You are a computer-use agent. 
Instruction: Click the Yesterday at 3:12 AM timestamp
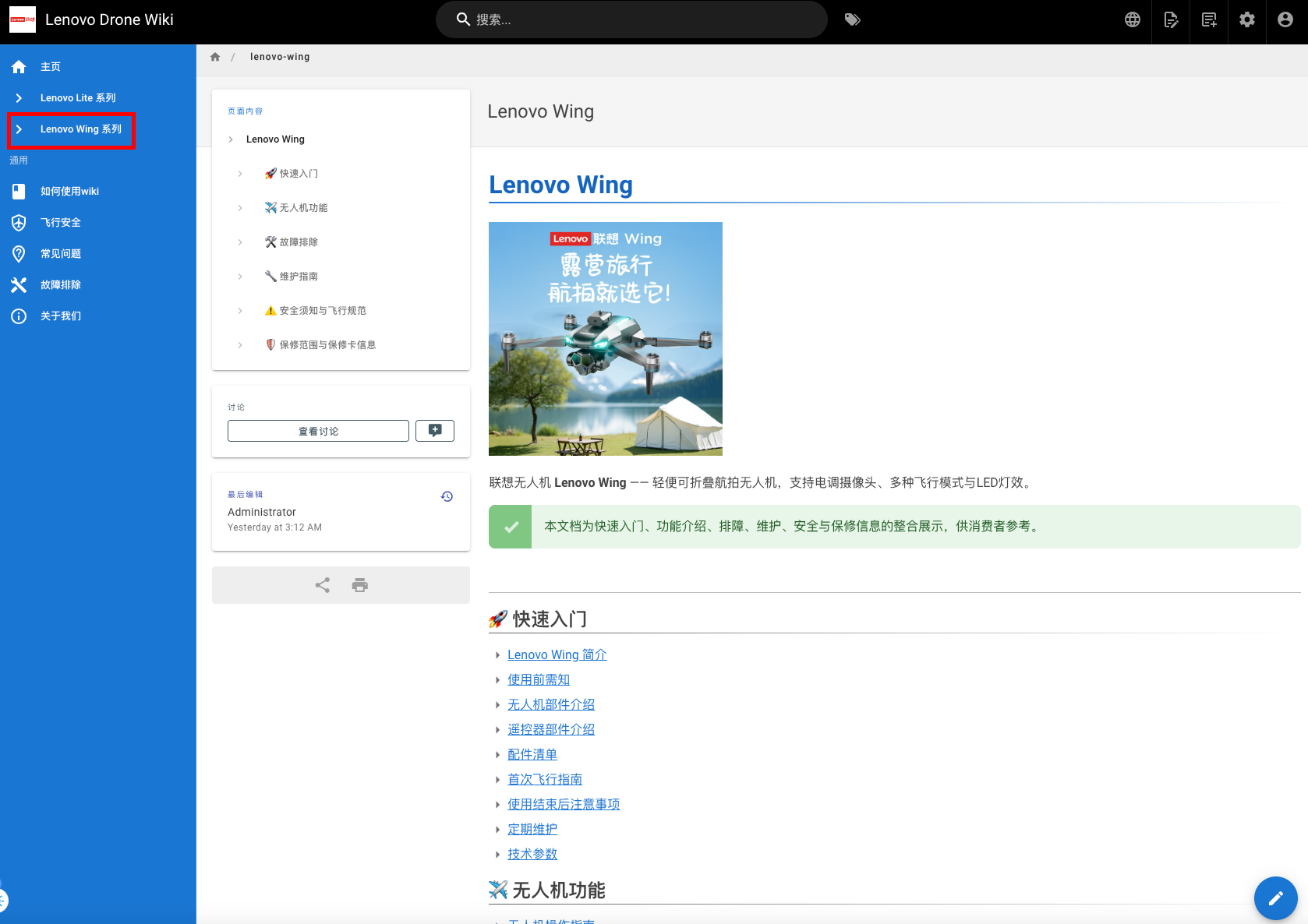point(274,527)
